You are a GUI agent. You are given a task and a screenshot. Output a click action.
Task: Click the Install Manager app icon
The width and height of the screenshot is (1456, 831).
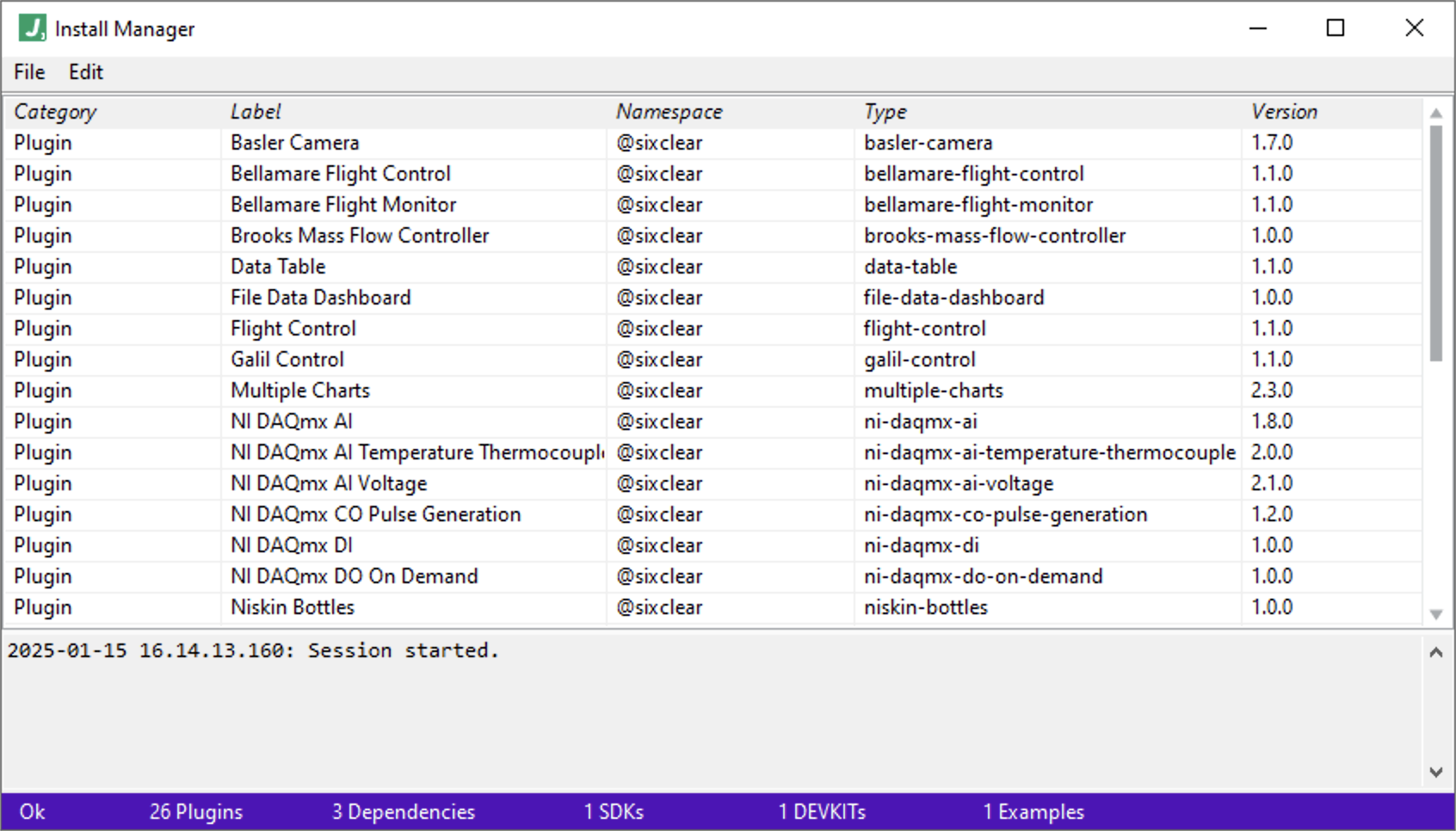click(32, 28)
